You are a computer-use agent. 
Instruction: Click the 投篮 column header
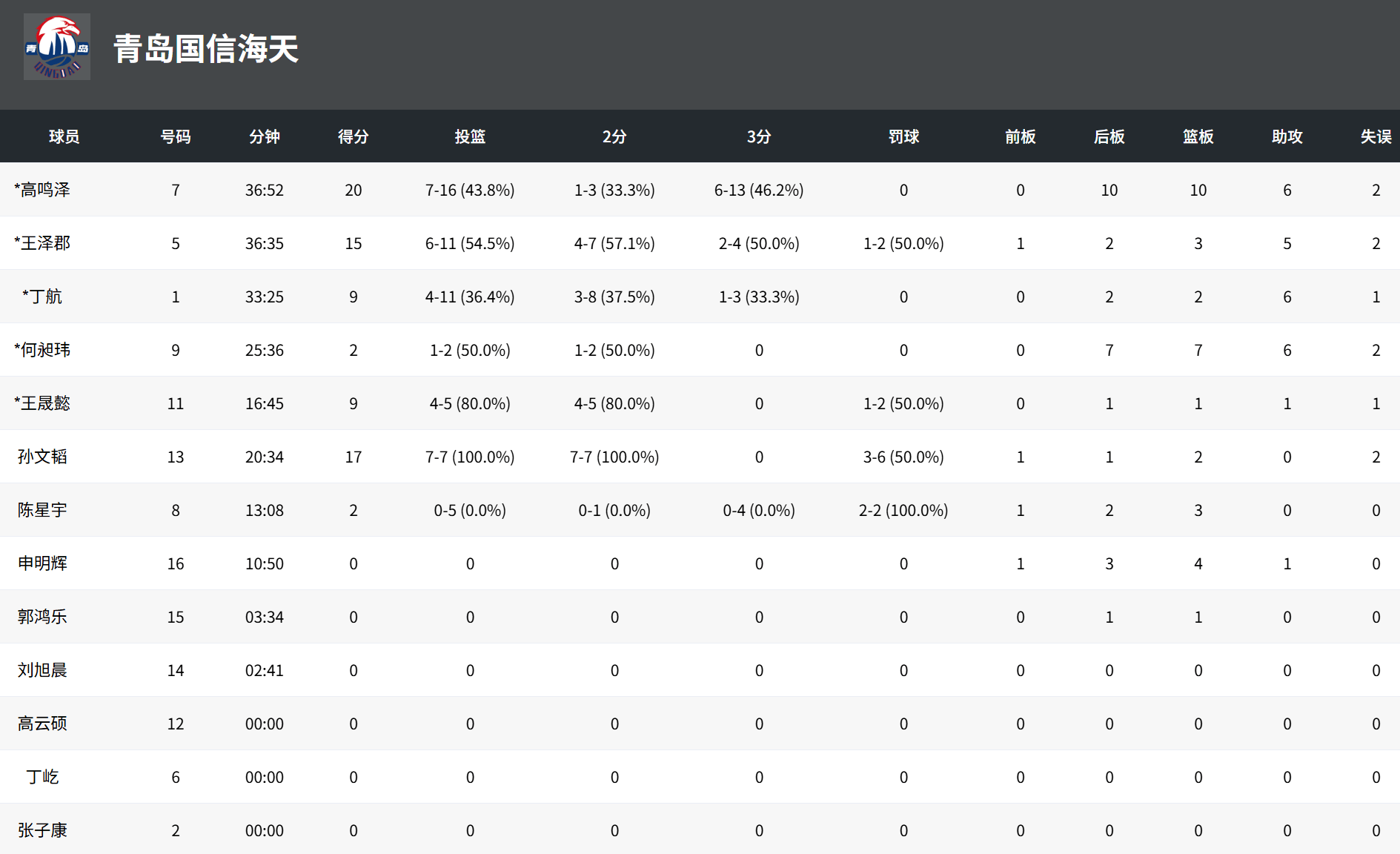point(470,136)
